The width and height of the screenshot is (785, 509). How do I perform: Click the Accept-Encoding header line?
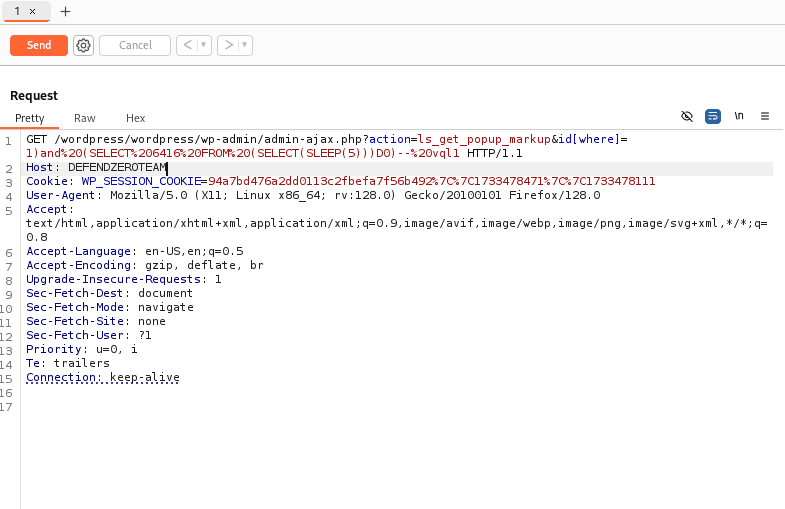[x=145, y=265]
